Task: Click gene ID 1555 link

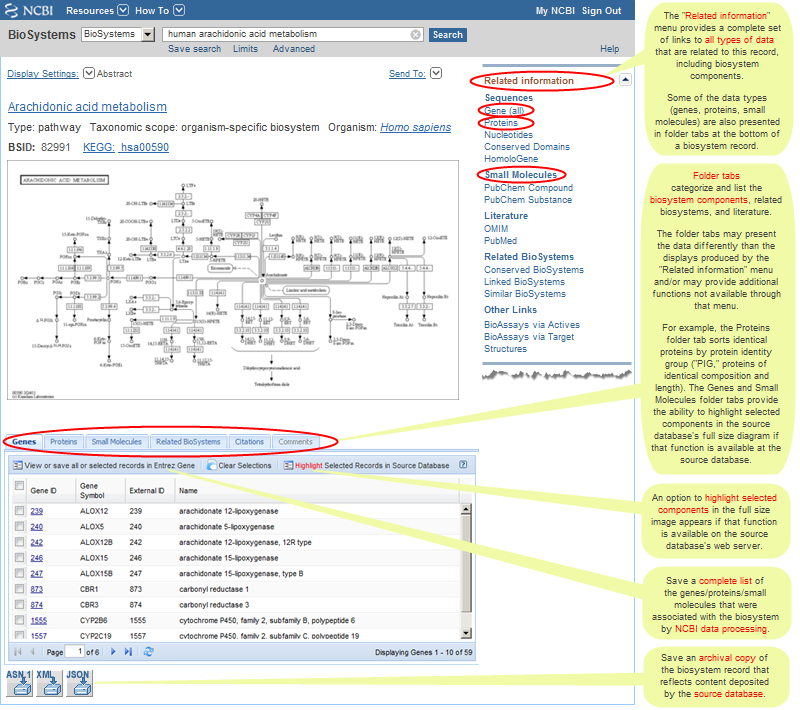Action: [39, 621]
